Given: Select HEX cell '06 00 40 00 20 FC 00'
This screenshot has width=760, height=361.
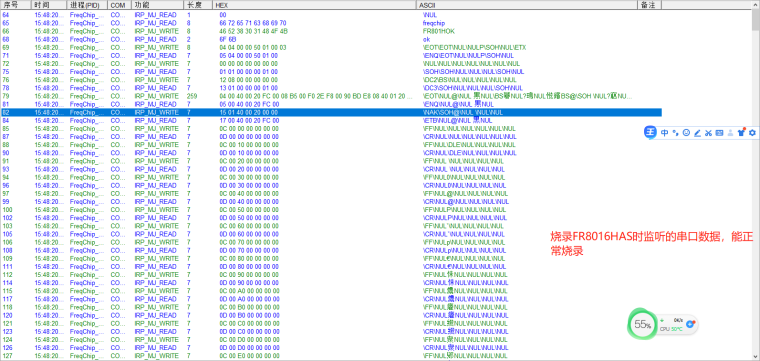Looking at the screenshot, I should coord(249,104).
